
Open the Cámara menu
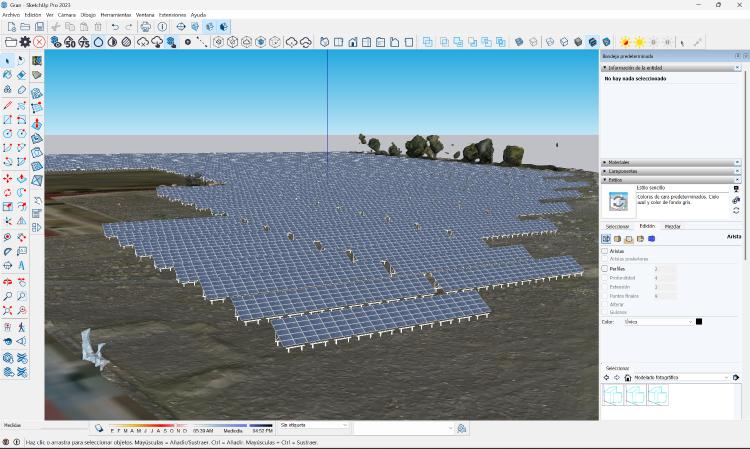click(66, 15)
